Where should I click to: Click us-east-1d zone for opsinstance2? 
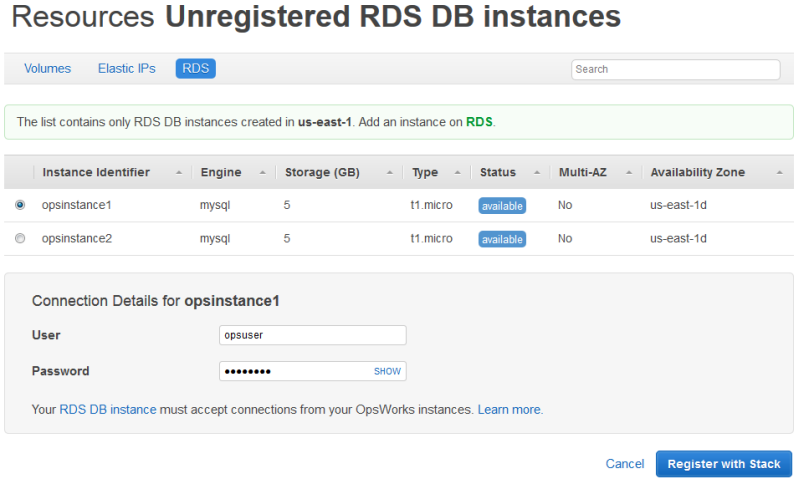coord(678,238)
